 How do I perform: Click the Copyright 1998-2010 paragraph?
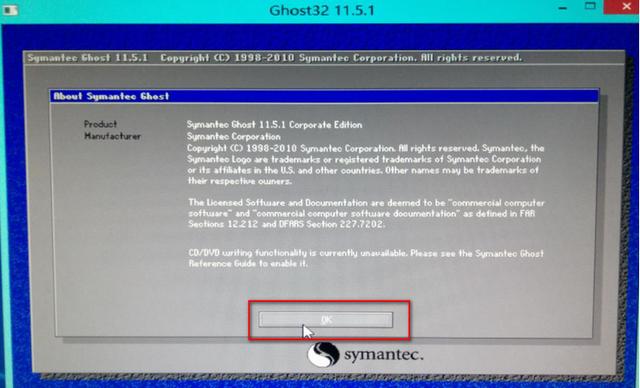[x=365, y=165]
